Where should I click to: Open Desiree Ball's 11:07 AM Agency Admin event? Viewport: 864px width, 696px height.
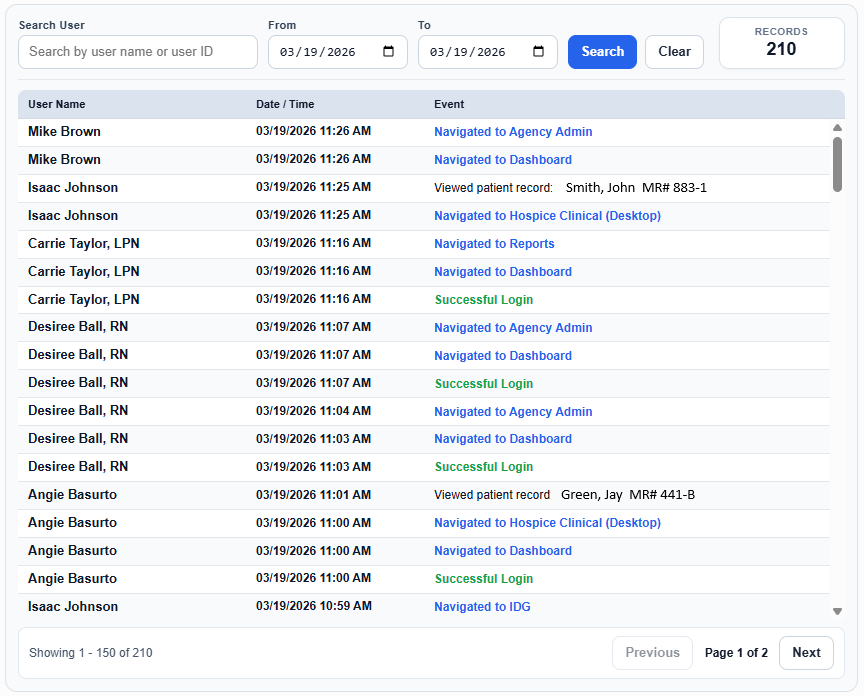(513, 328)
